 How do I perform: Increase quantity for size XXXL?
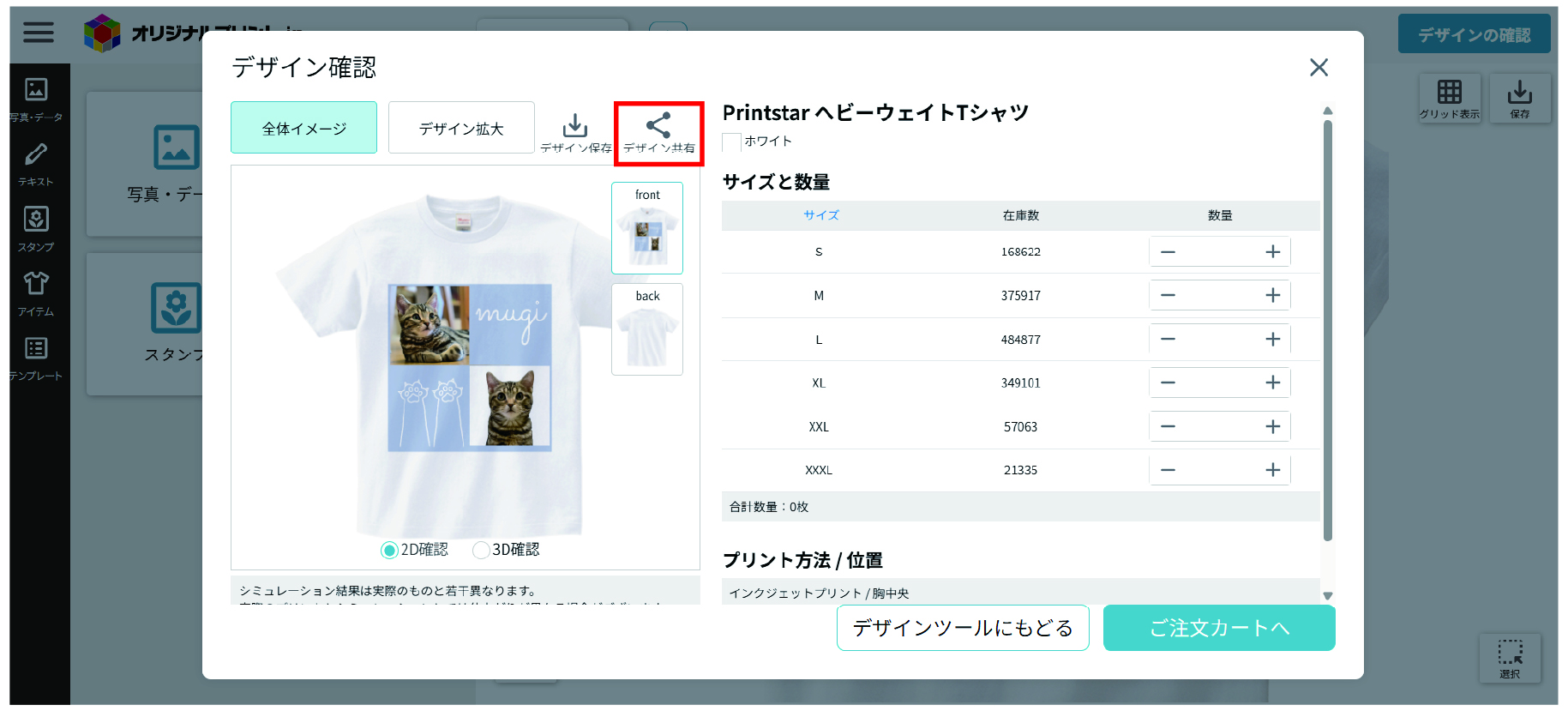(x=1272, y=470)
